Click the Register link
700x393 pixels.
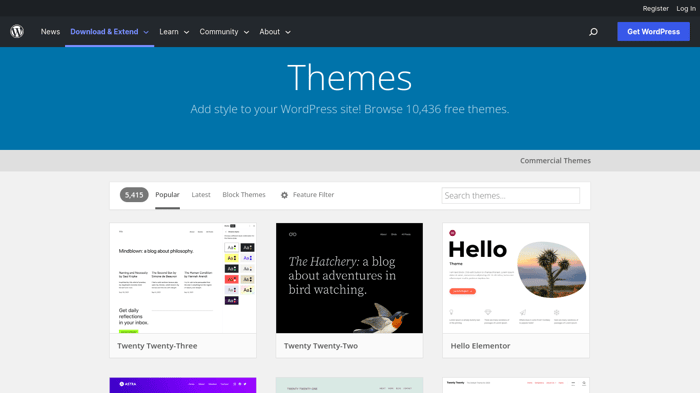tap(655, 8)
